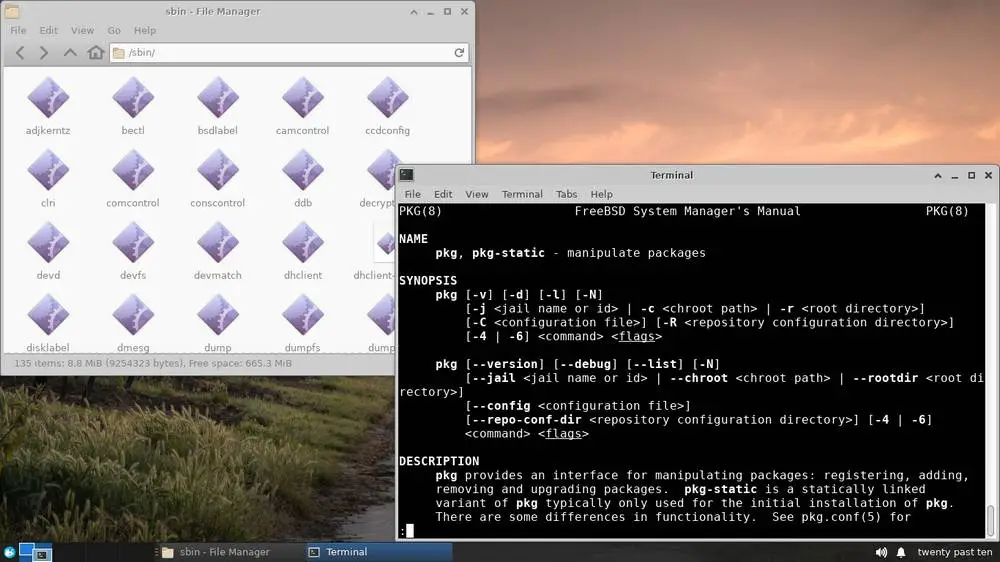Select the comcontrol file icon

click(x=133, y=170)
